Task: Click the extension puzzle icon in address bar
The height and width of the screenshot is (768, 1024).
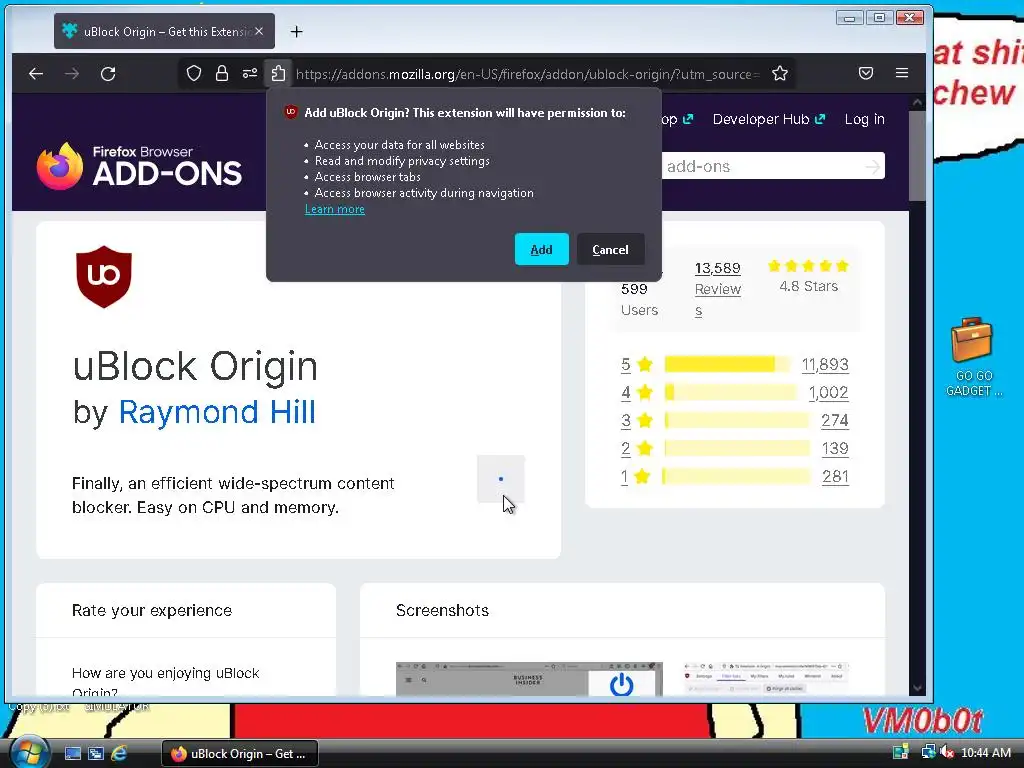Action: [x=278, y=74]
